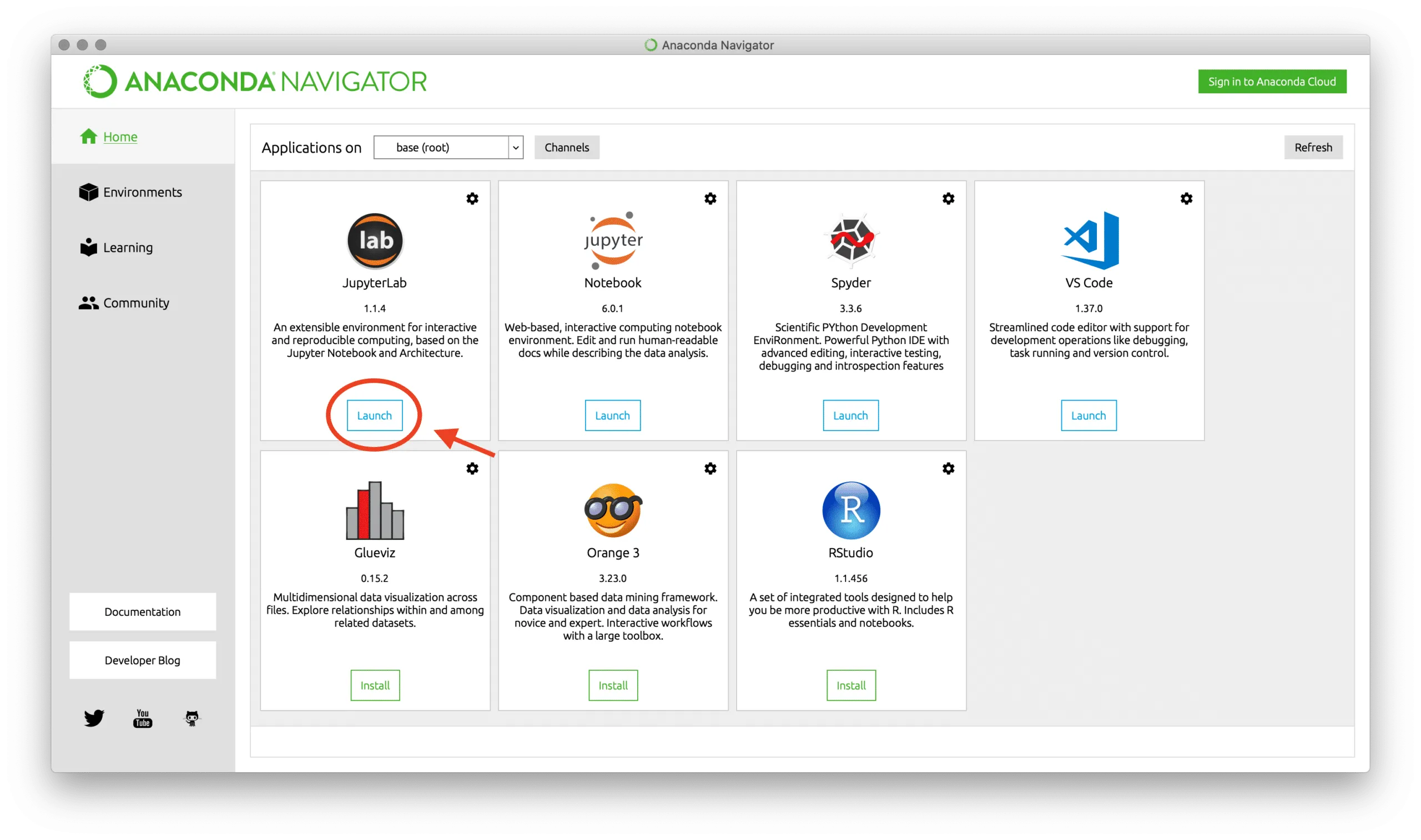Open settings gear on RStudio card
Viewport: 1421px width, 840px height.
[x=948, y=469]
